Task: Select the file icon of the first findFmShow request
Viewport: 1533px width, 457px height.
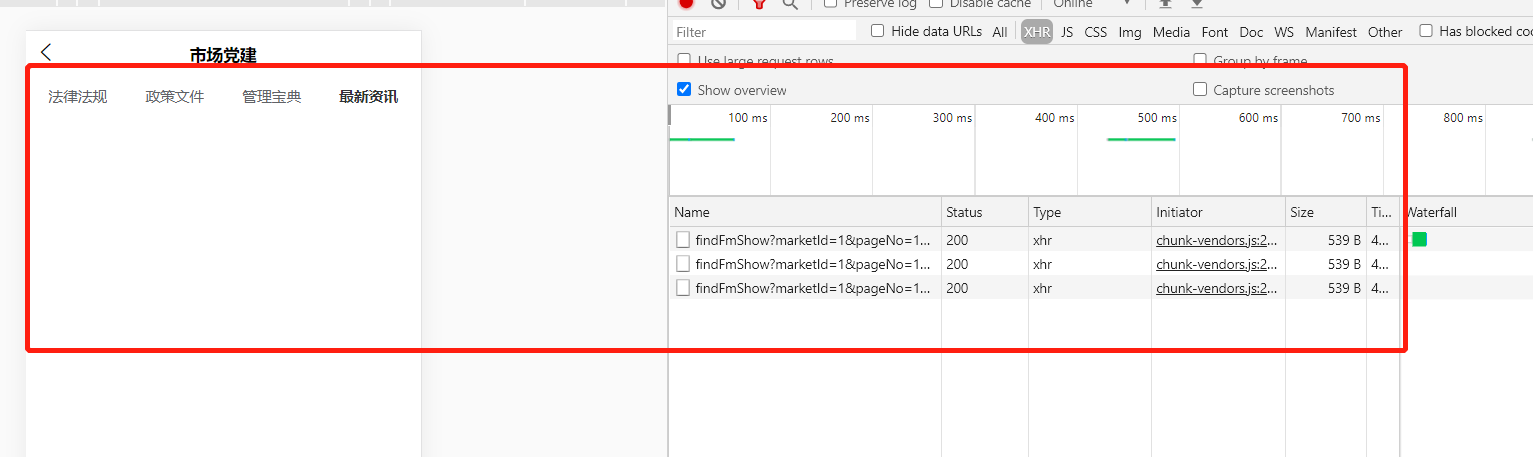Action: point(683,240)
